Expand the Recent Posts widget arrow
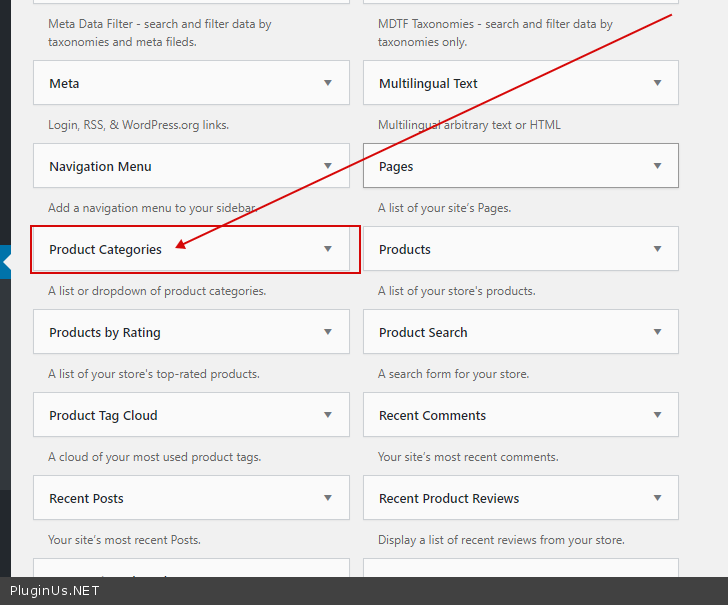The height and width of the screenshot is (605, 728). (x=328, y=498)
